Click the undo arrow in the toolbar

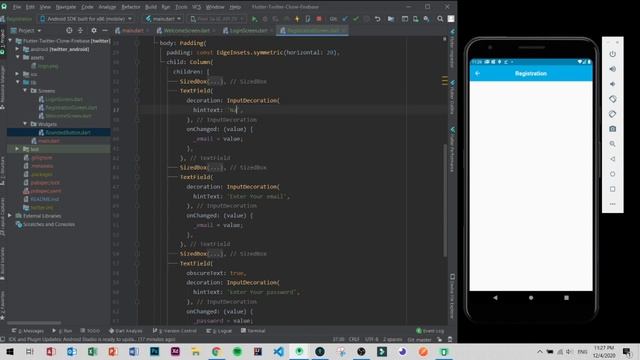point(378,19)
